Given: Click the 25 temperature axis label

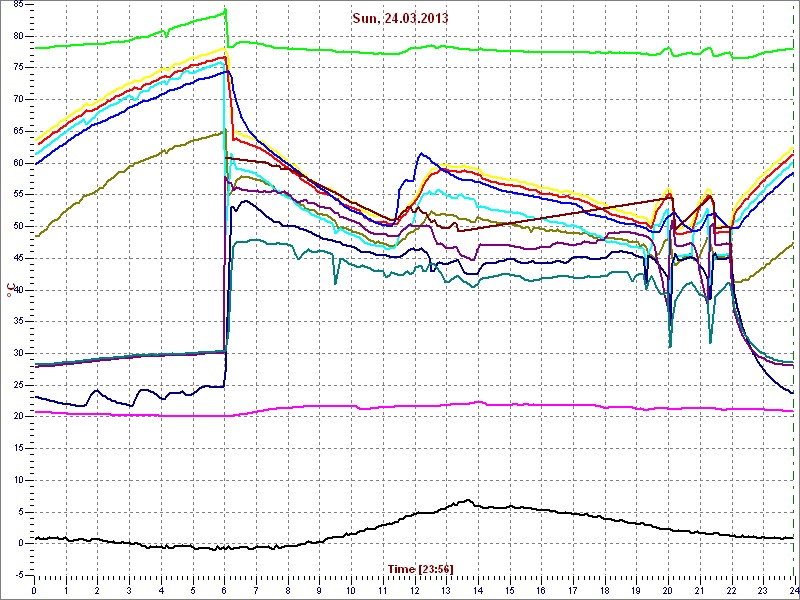Looking at the screenshot, I should click(18, 385).
